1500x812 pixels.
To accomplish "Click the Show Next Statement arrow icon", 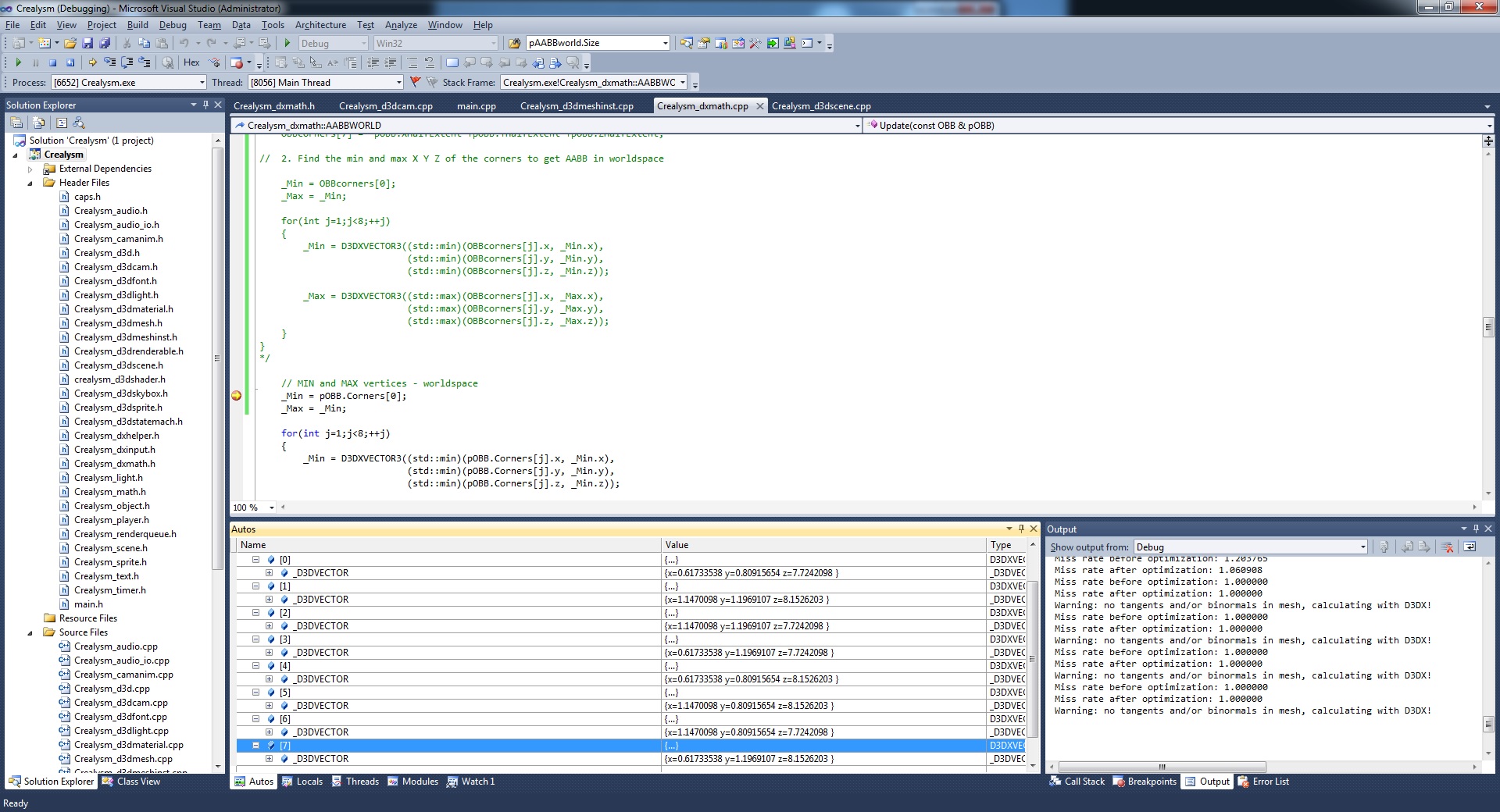I will coord(92,62).
